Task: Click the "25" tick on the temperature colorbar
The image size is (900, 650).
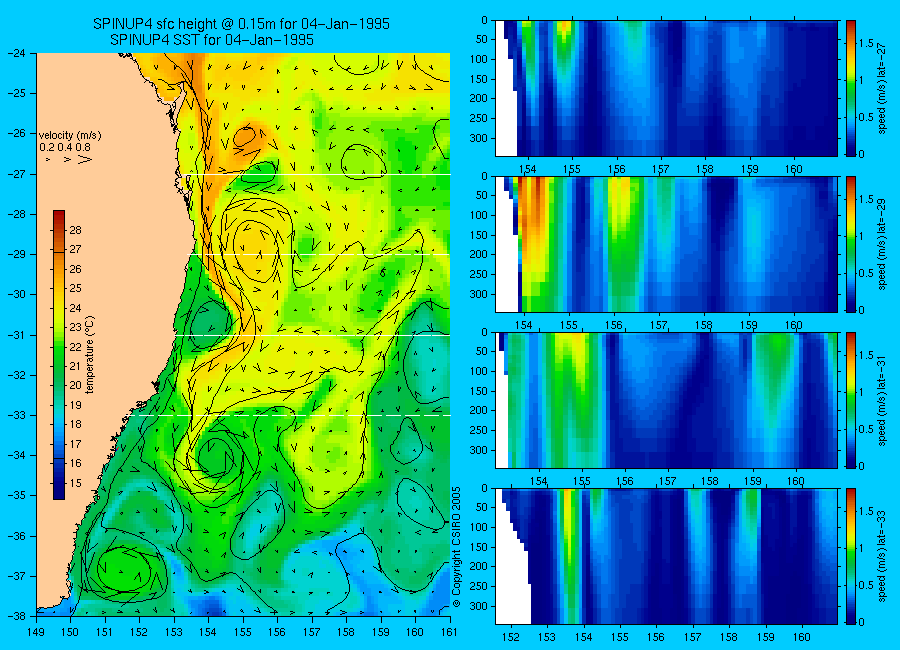Action: (75, 288)
